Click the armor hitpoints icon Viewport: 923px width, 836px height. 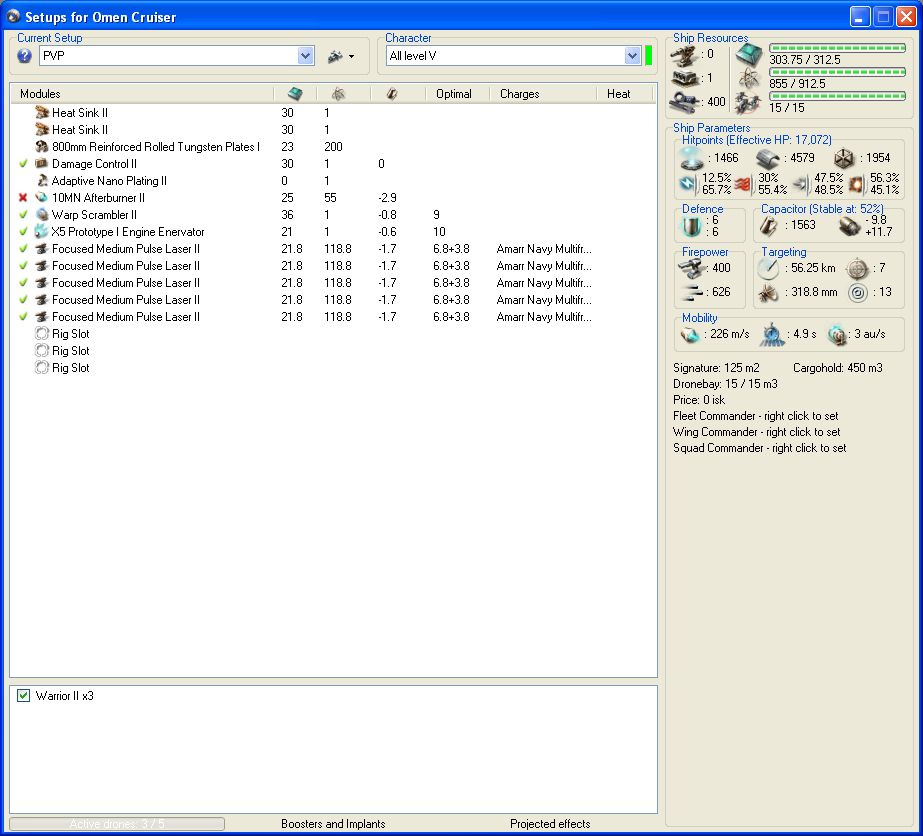768,158
